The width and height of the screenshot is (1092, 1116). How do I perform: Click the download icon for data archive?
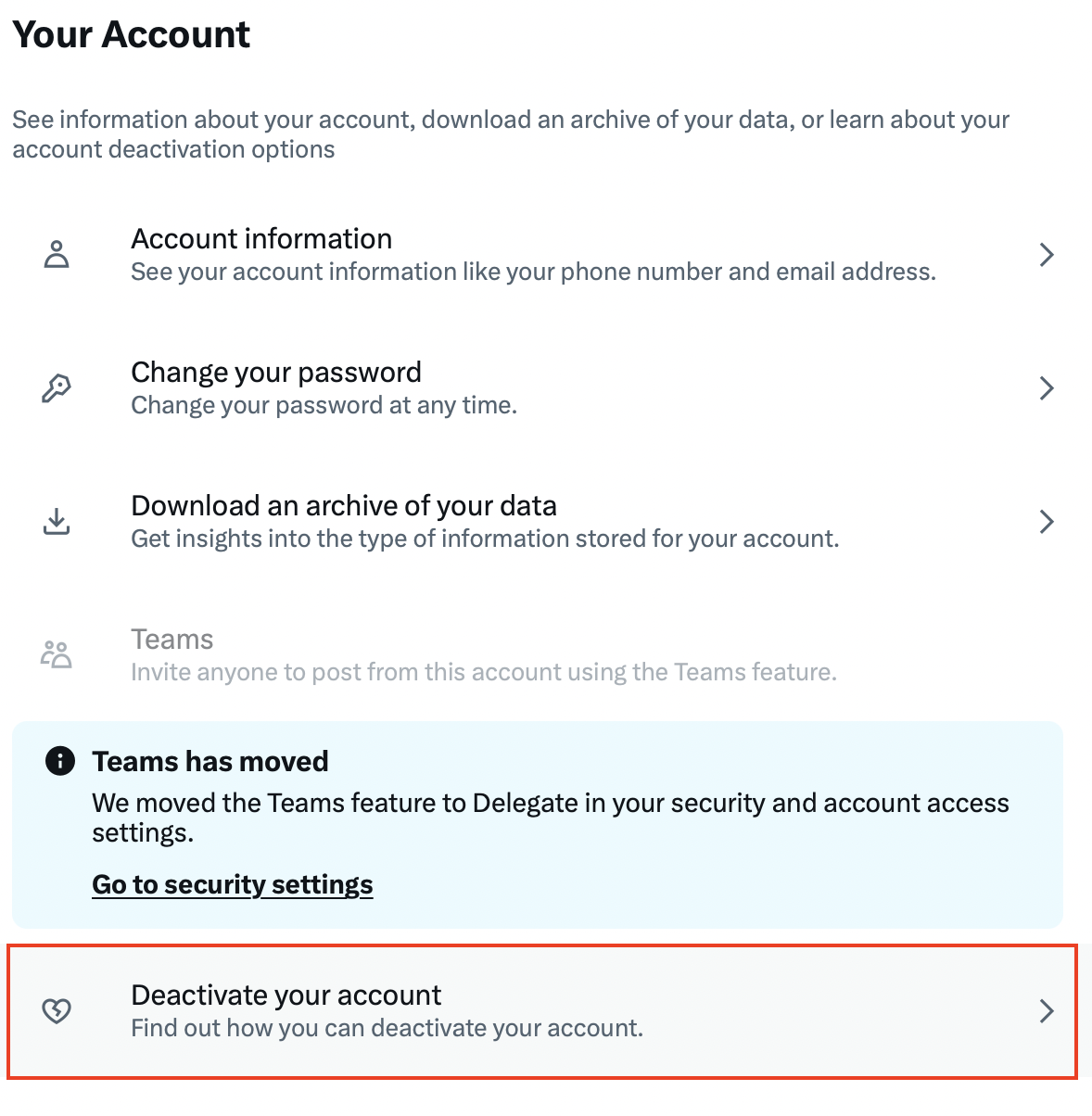tap(57, 521)
